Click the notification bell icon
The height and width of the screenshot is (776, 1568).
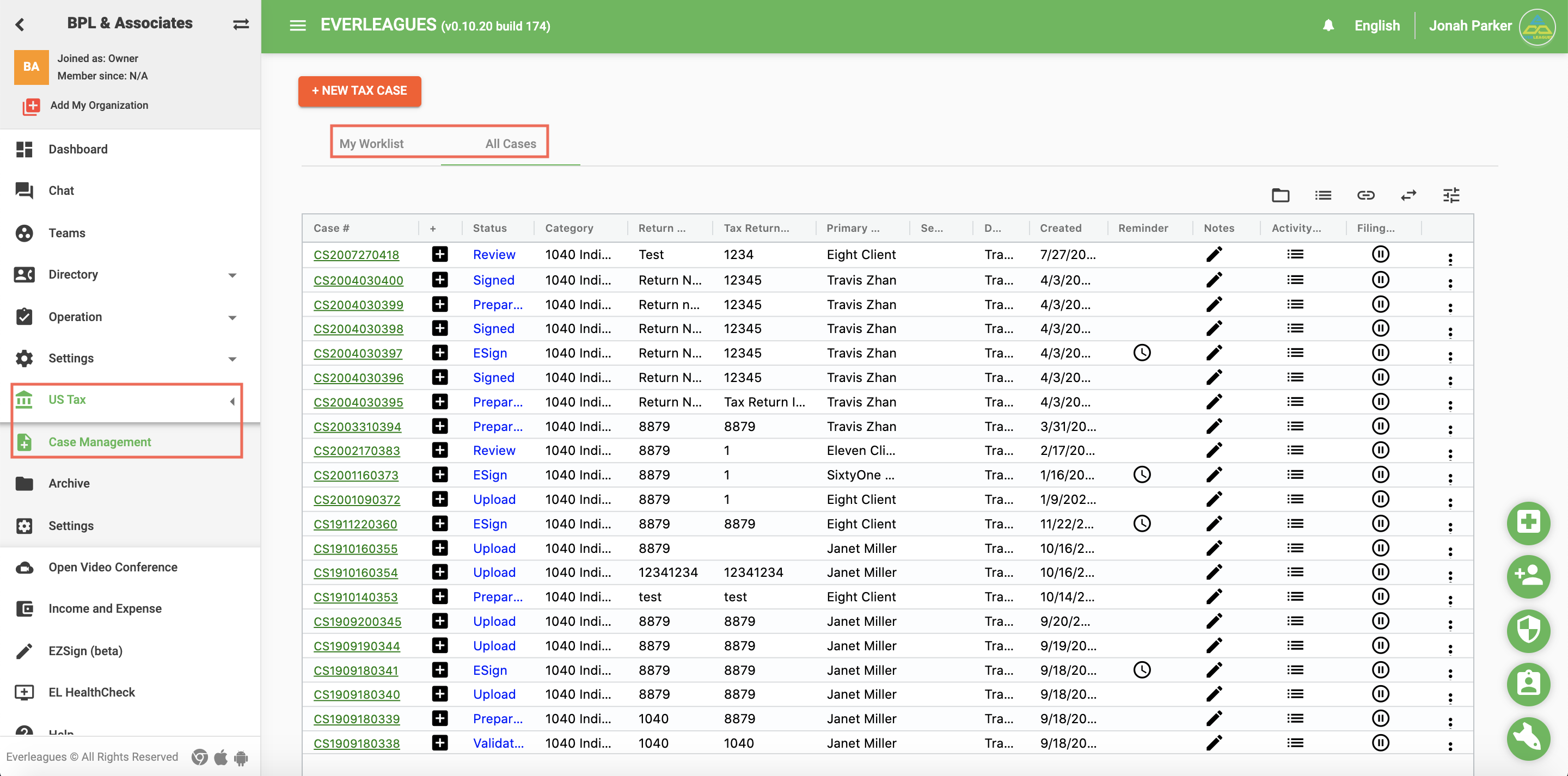point(1328,26)
